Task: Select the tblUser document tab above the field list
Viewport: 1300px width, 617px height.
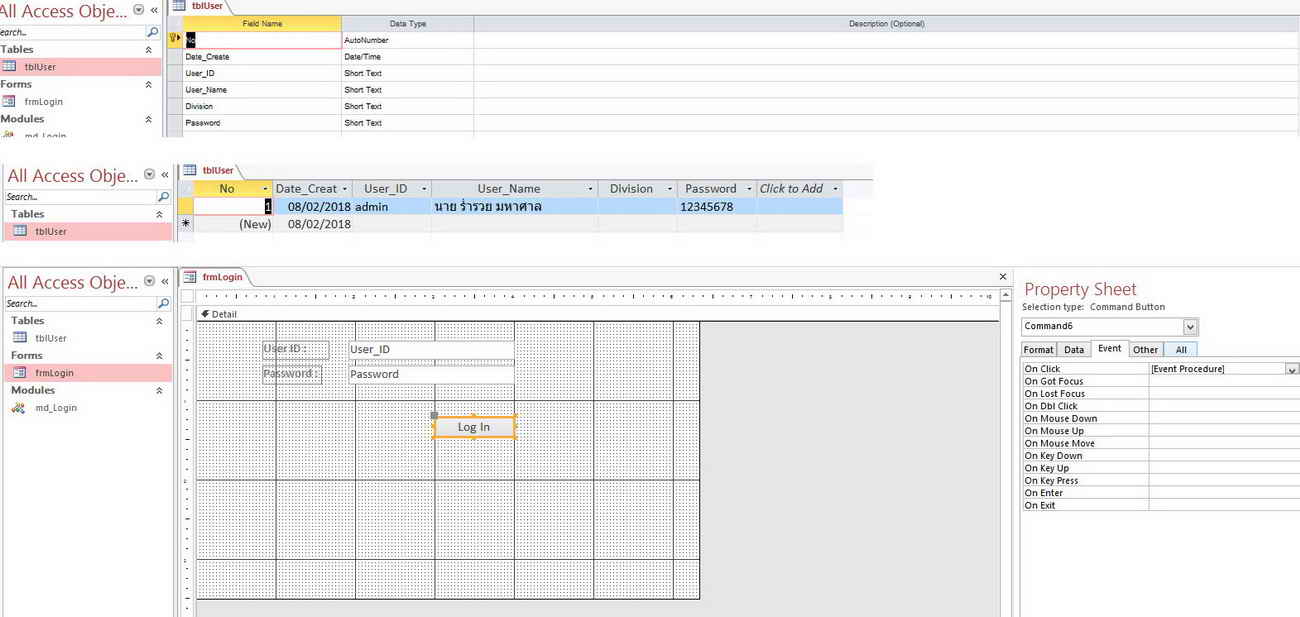Action: [x=200, y=6]
